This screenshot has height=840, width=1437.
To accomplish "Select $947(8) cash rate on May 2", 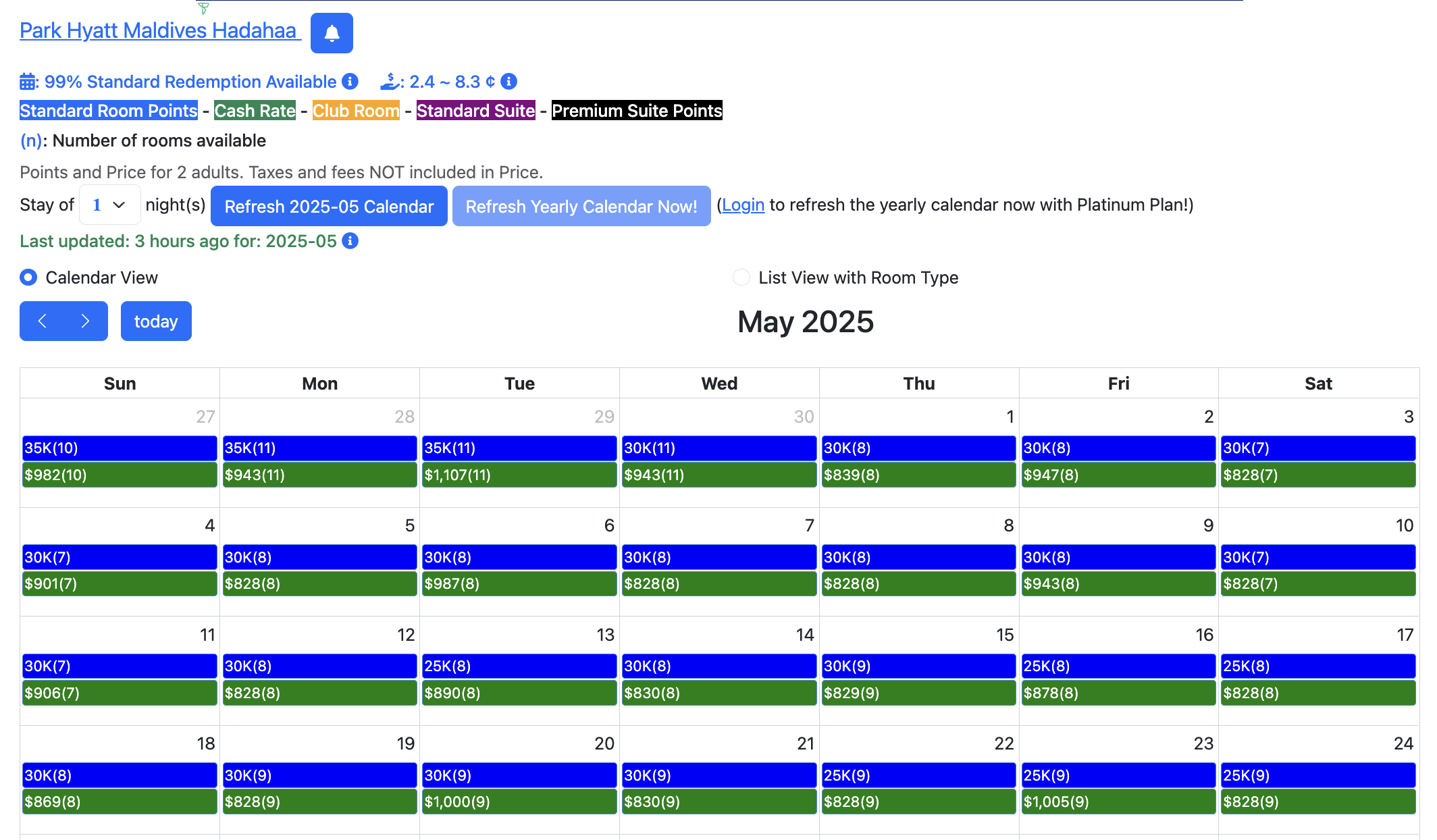I will [1118, 475].
